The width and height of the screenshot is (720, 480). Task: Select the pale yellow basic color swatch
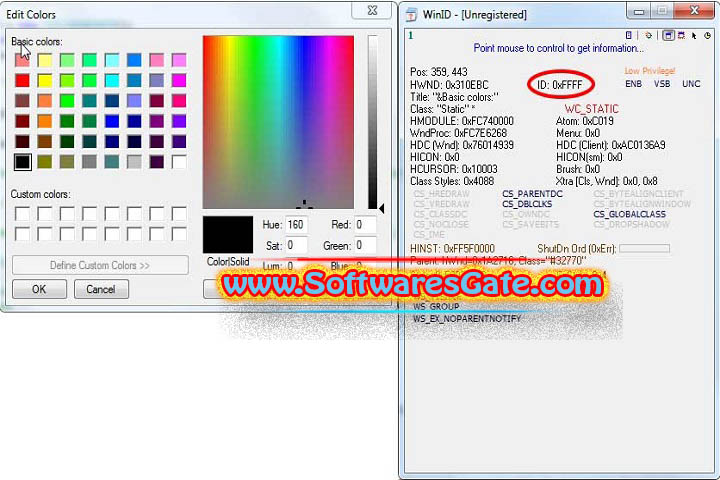click(45, 60)
